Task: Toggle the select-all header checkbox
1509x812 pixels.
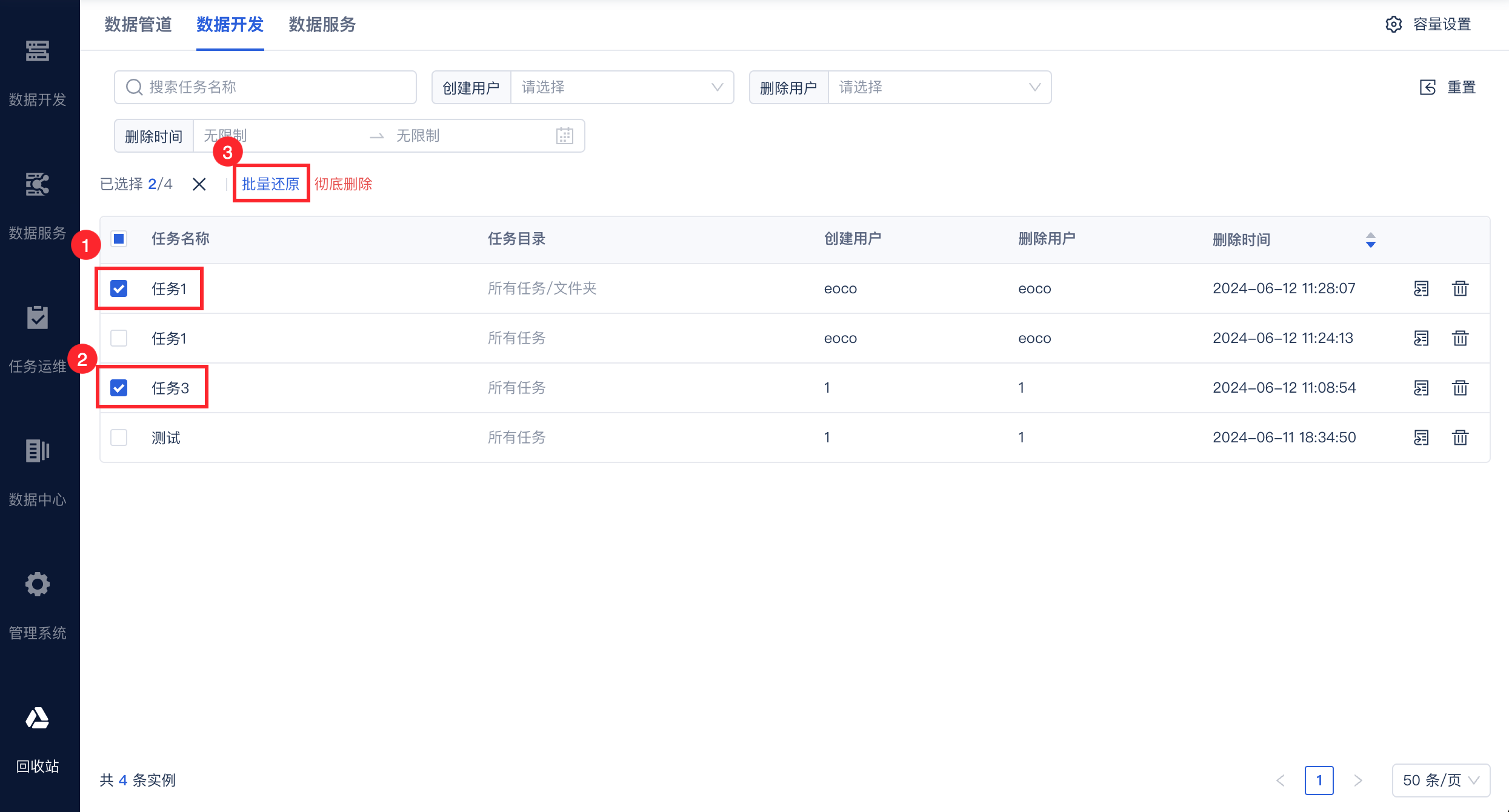Action: 119,239
